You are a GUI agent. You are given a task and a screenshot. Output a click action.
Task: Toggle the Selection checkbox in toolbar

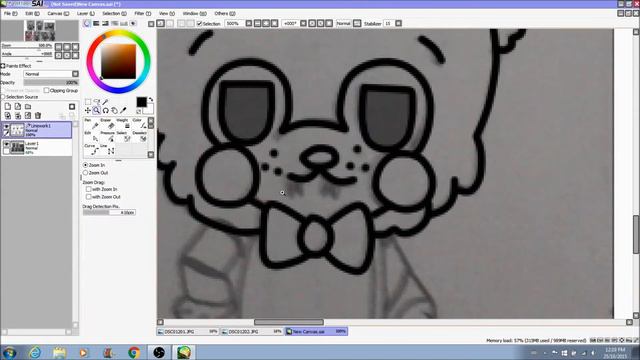(200, 24)
